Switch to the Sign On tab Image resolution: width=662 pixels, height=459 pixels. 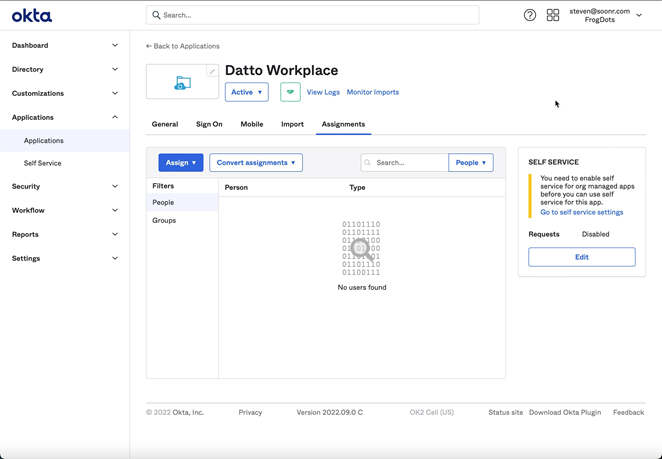[x=209, y=124]
